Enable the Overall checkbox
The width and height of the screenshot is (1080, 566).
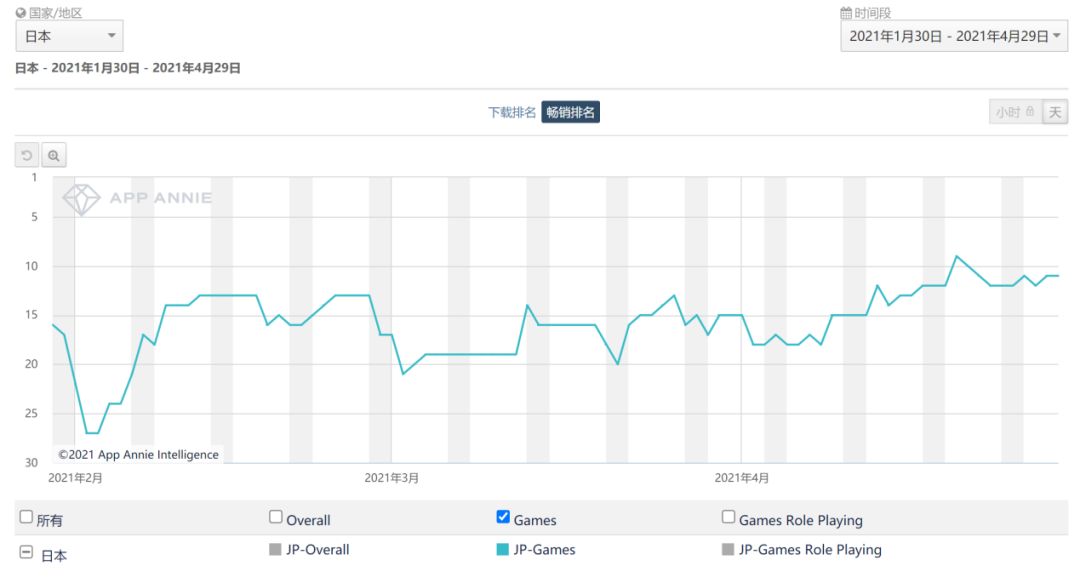(x=276, y=517)
